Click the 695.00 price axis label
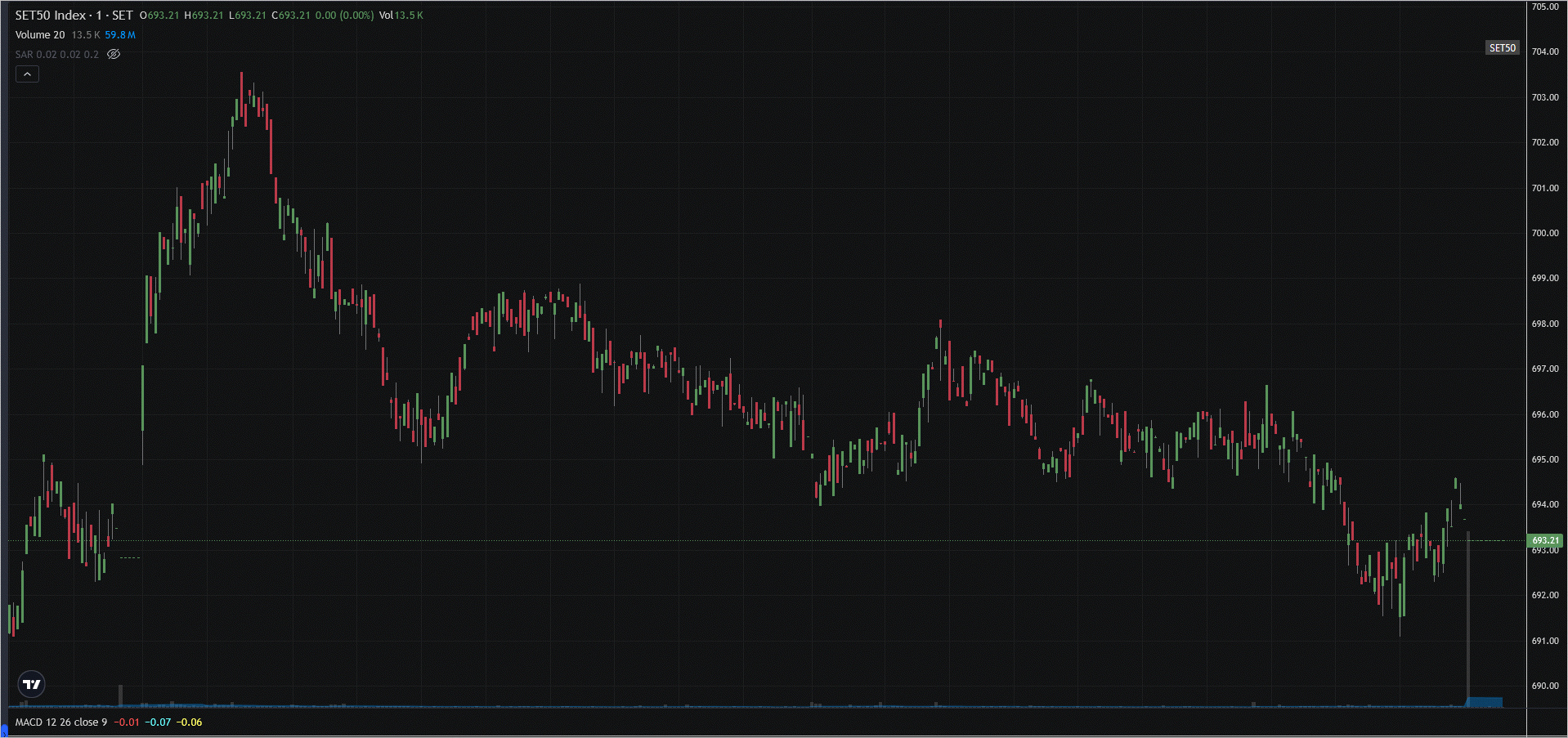Image resolution: width=1568 pixels, height=738 pixels. click(x=1545, y=459)
